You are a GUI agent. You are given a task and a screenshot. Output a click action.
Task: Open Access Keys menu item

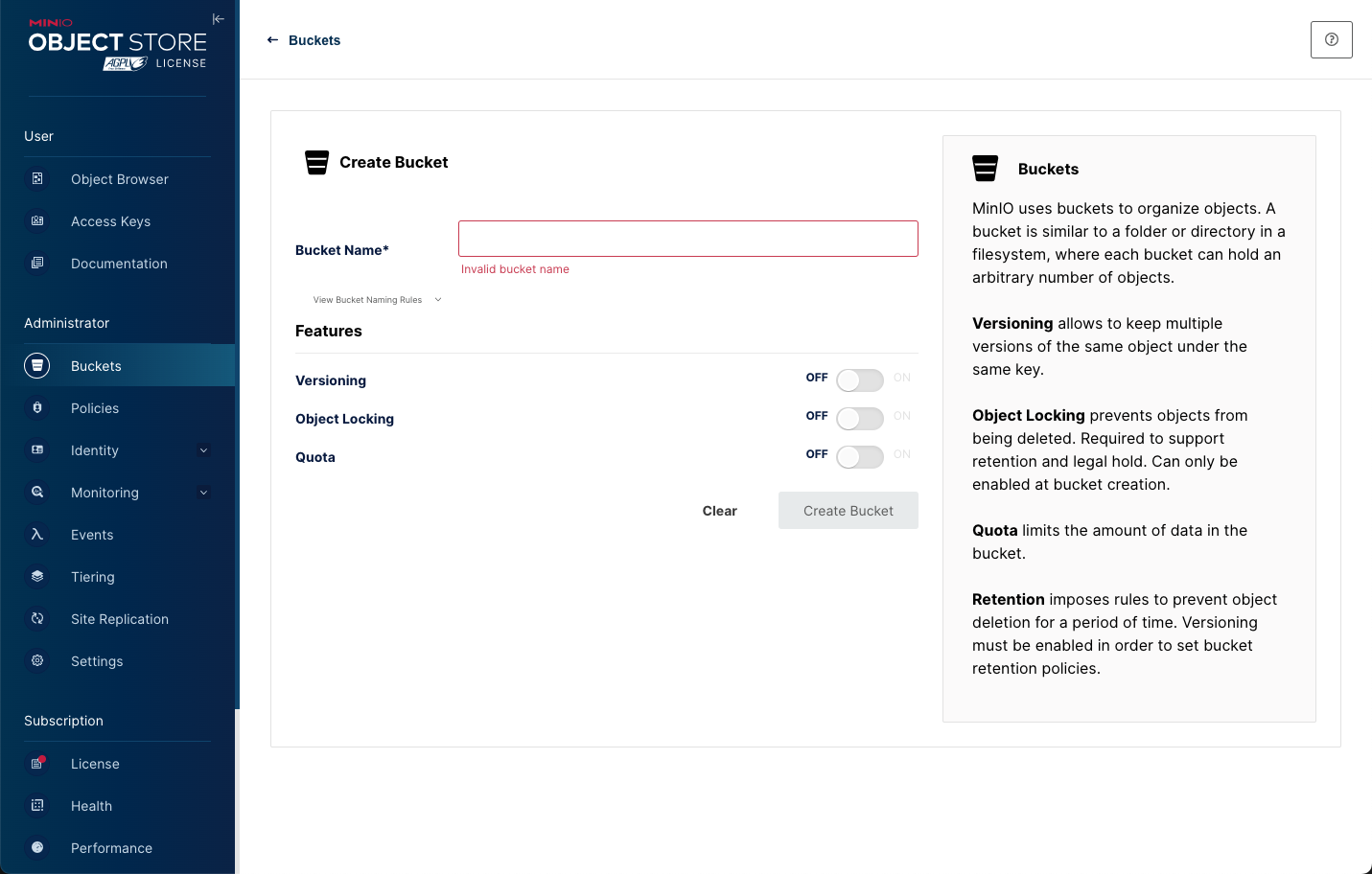[117, 221]
